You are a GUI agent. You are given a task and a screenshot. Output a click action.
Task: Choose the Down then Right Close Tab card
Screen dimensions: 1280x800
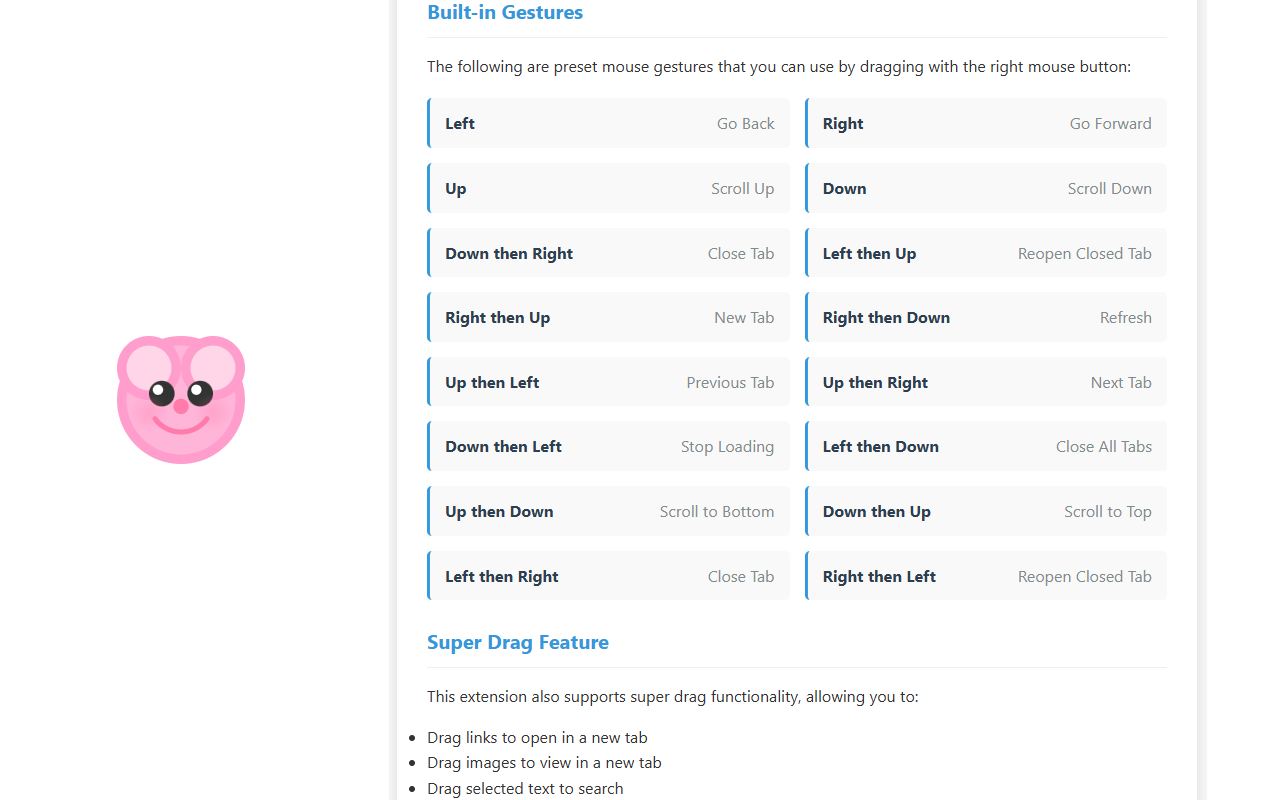pos(608,253)
